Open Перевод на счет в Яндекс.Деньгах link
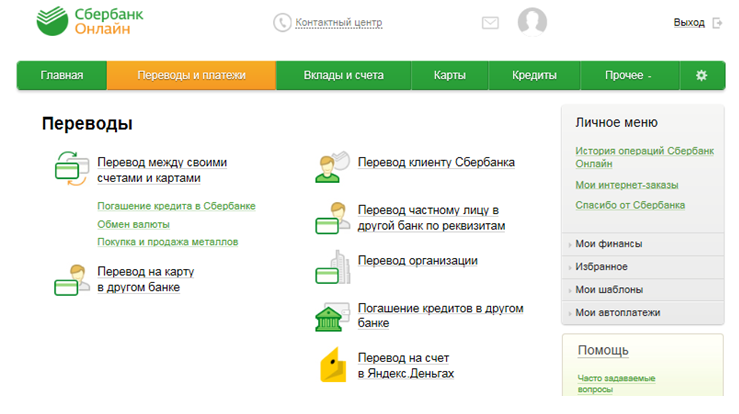Screen dimensions: 739x414 point(406,365)
